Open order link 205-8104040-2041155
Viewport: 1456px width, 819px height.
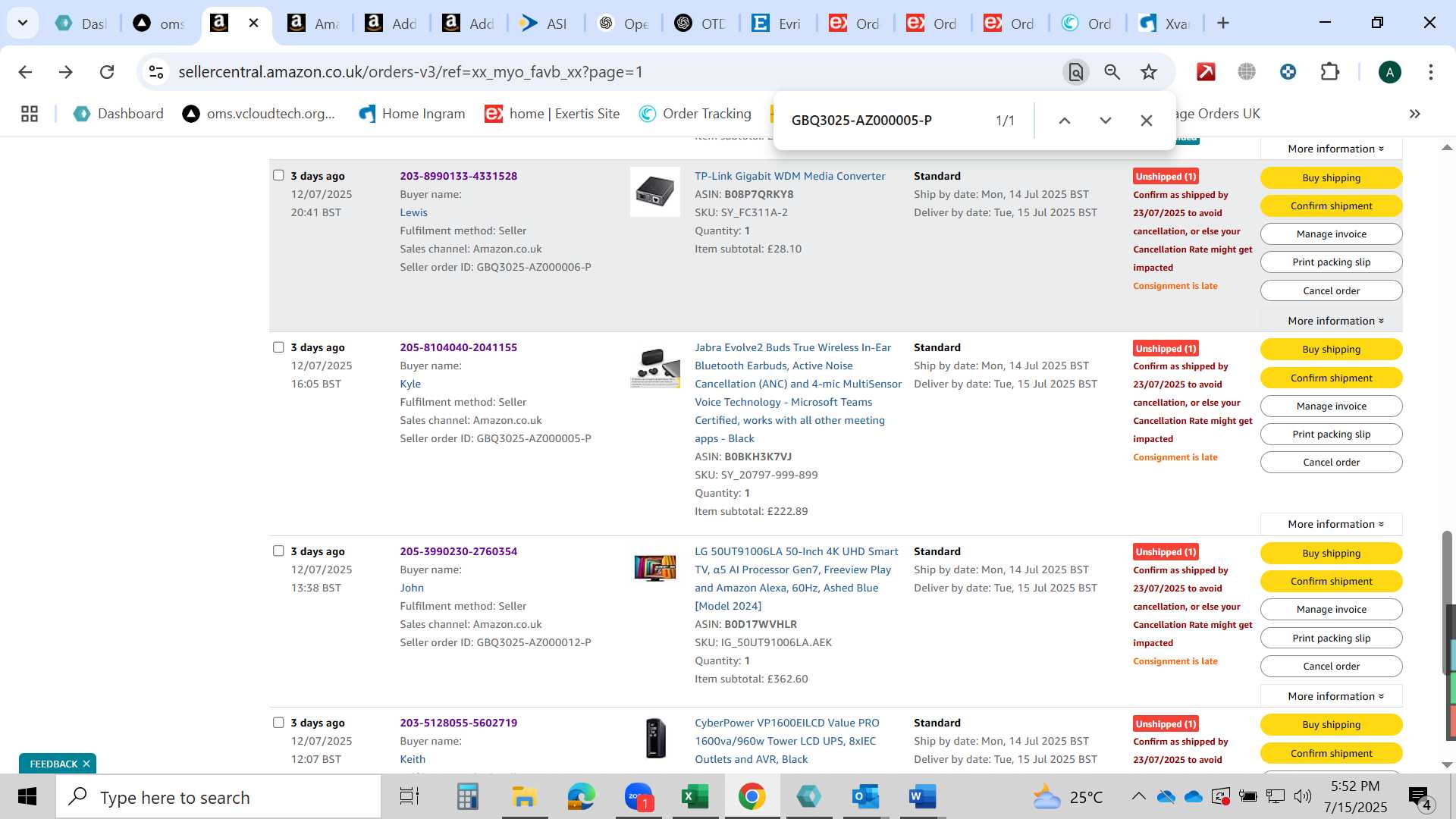tap(458, 347)
